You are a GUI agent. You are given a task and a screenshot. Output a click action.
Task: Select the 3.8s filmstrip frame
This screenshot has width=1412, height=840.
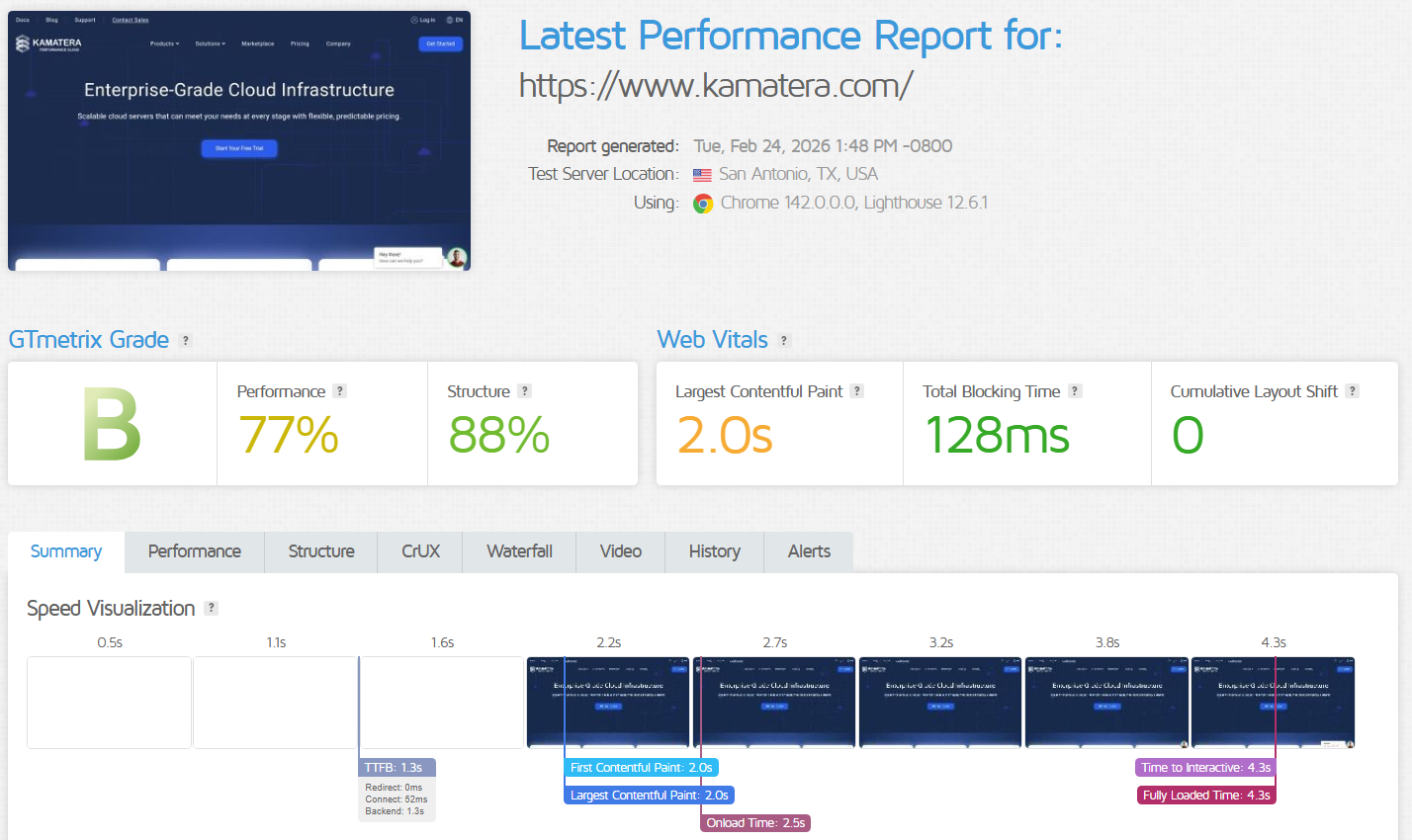click(1106, 703)
